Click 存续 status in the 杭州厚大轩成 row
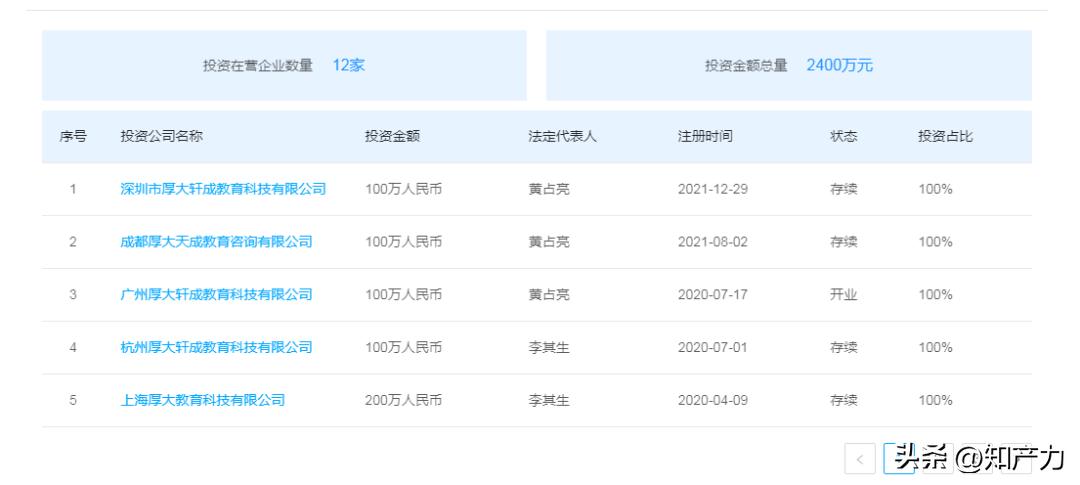The width and height of the screenshot is (1080, 485). (844, 347)
